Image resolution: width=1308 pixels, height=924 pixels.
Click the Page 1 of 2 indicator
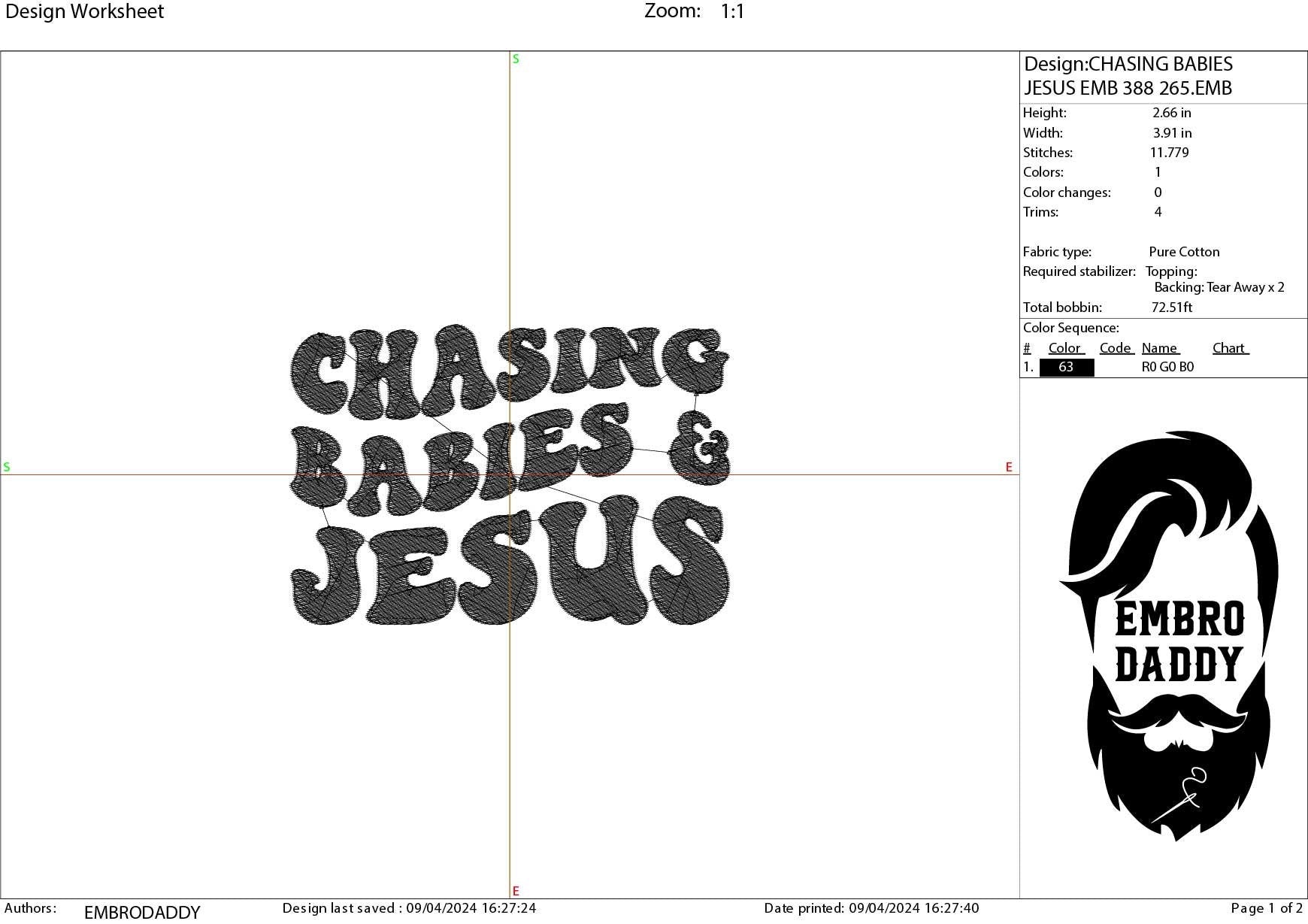tap(1267, 908)
